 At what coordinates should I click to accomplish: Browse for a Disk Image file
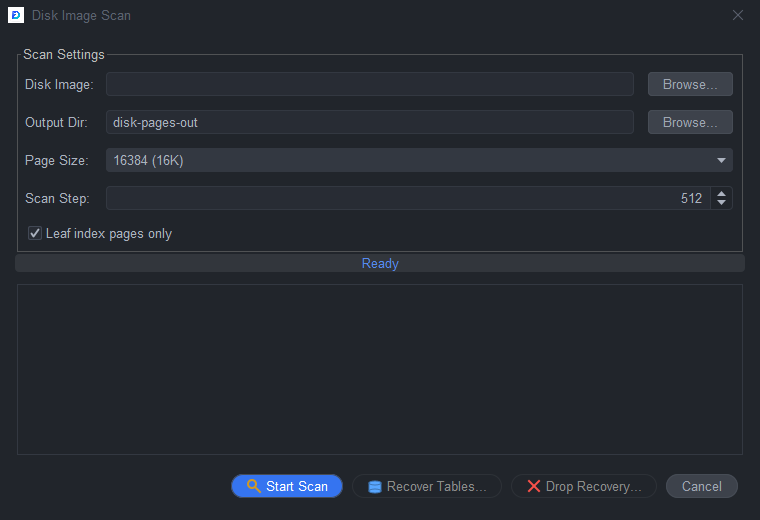690,84
